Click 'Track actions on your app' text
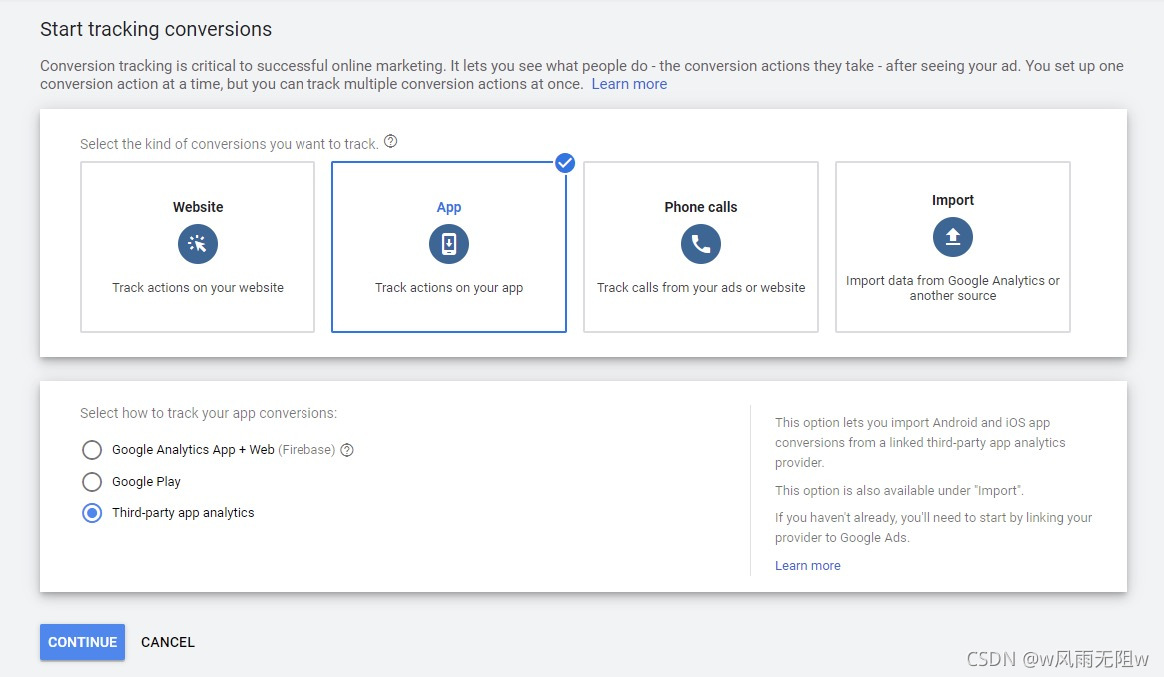The height and width of the screenshot is (677, 1164). tap(449, 287)
